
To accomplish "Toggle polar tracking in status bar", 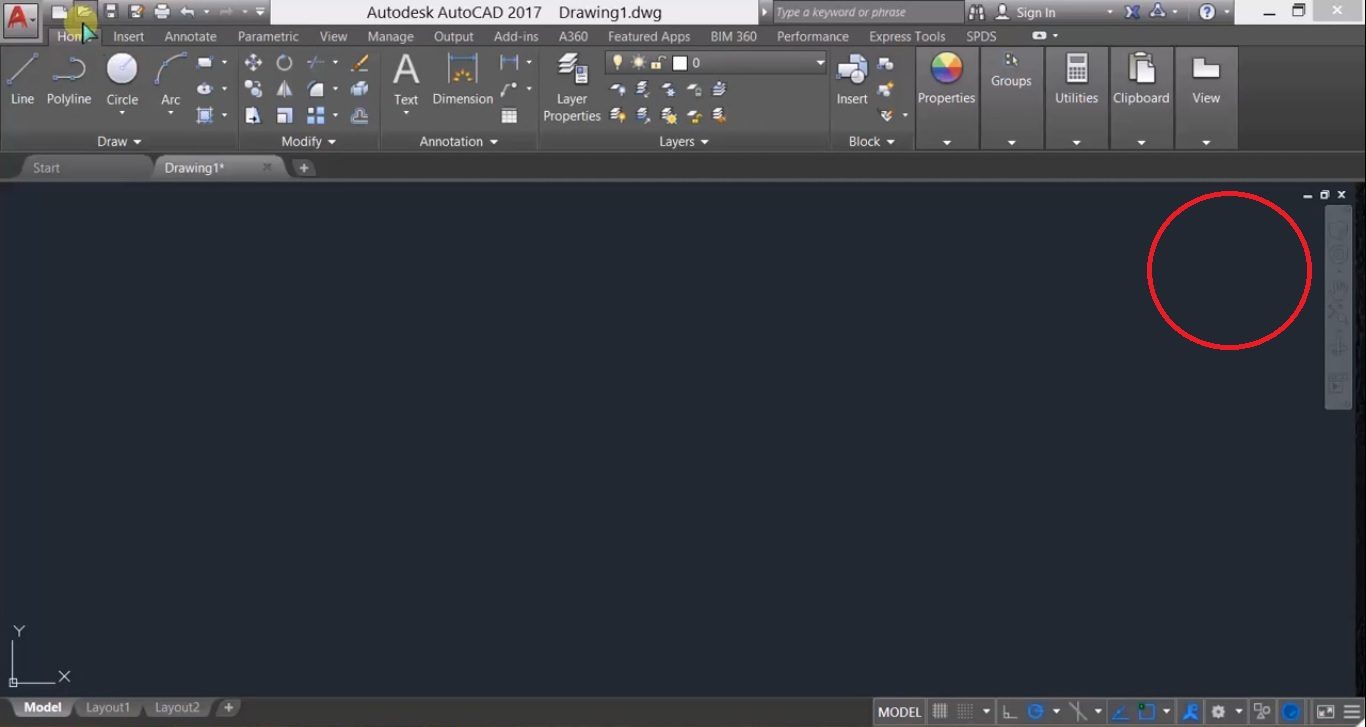I will (x=1035, y=712).
